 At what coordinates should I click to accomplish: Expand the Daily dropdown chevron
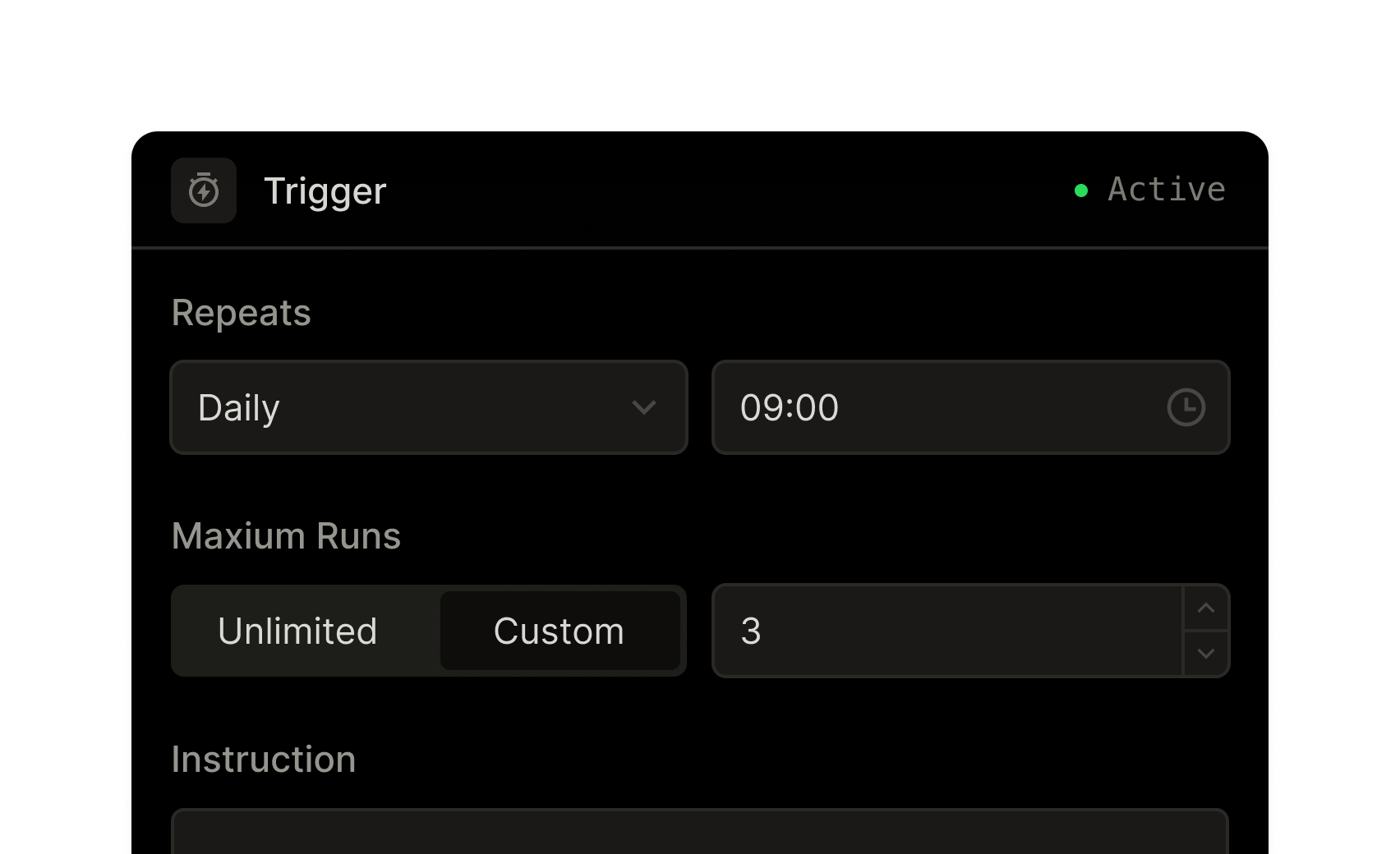point(644,407)
